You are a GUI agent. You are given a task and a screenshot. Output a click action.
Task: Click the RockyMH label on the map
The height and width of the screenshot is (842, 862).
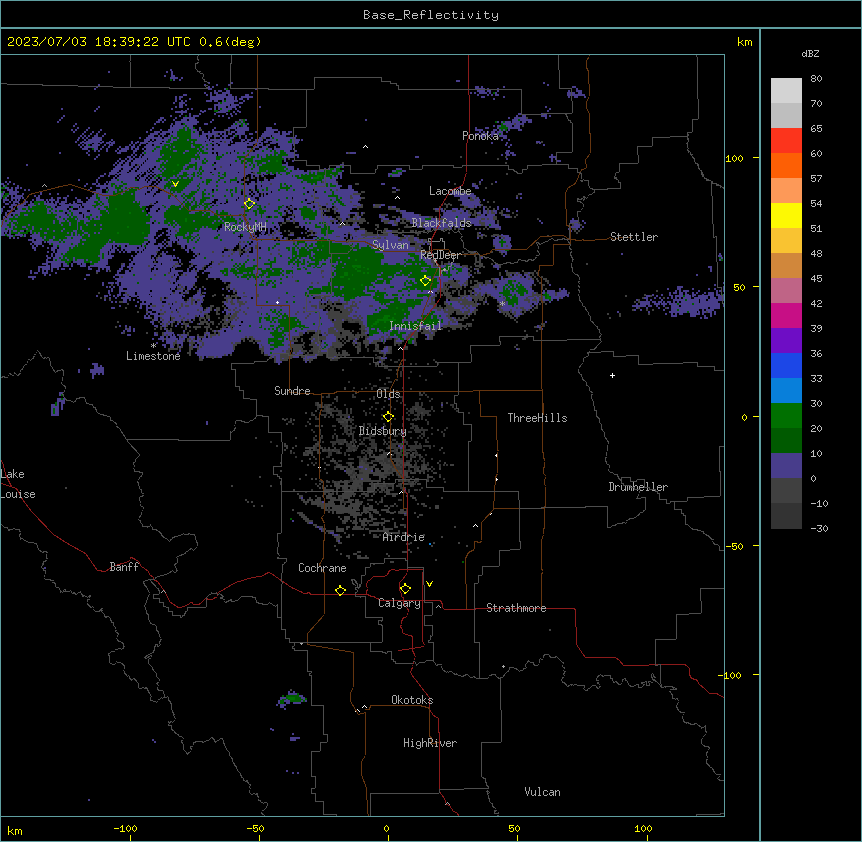tap(245, 227)
